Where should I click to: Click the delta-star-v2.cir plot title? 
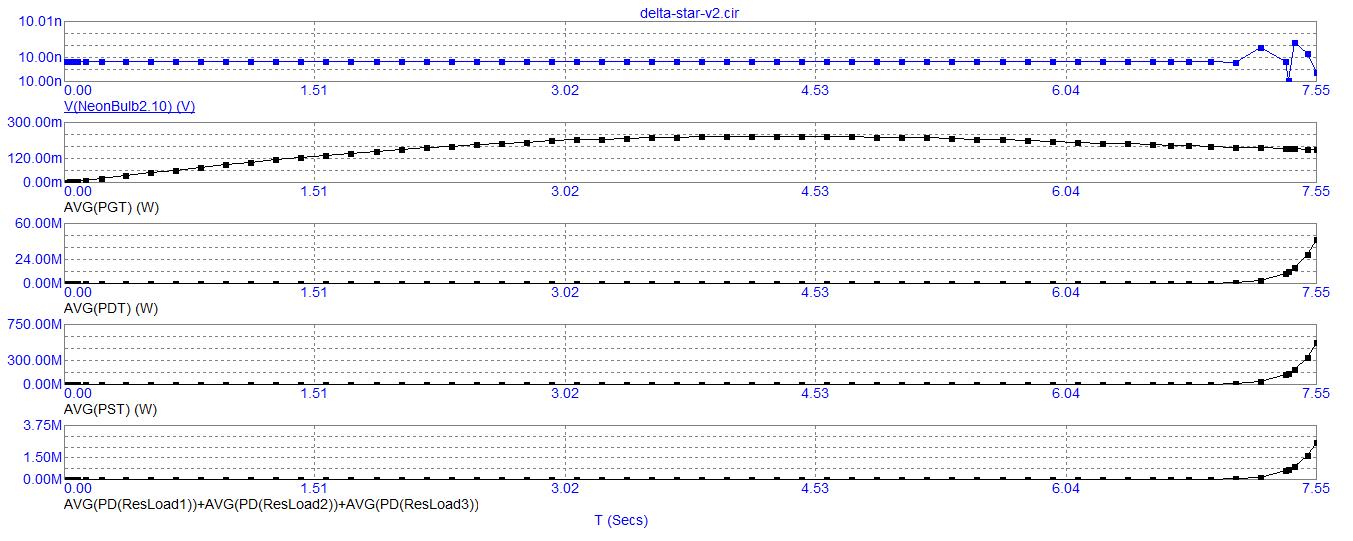[690, 12]
